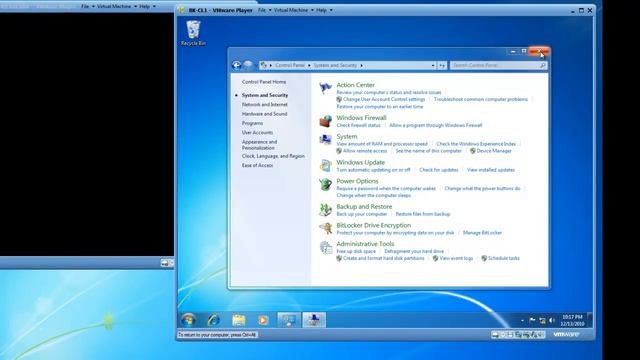Open BitLocker Drive Encryption heading link
640x360 pixels.
click(x=373, y=225)
